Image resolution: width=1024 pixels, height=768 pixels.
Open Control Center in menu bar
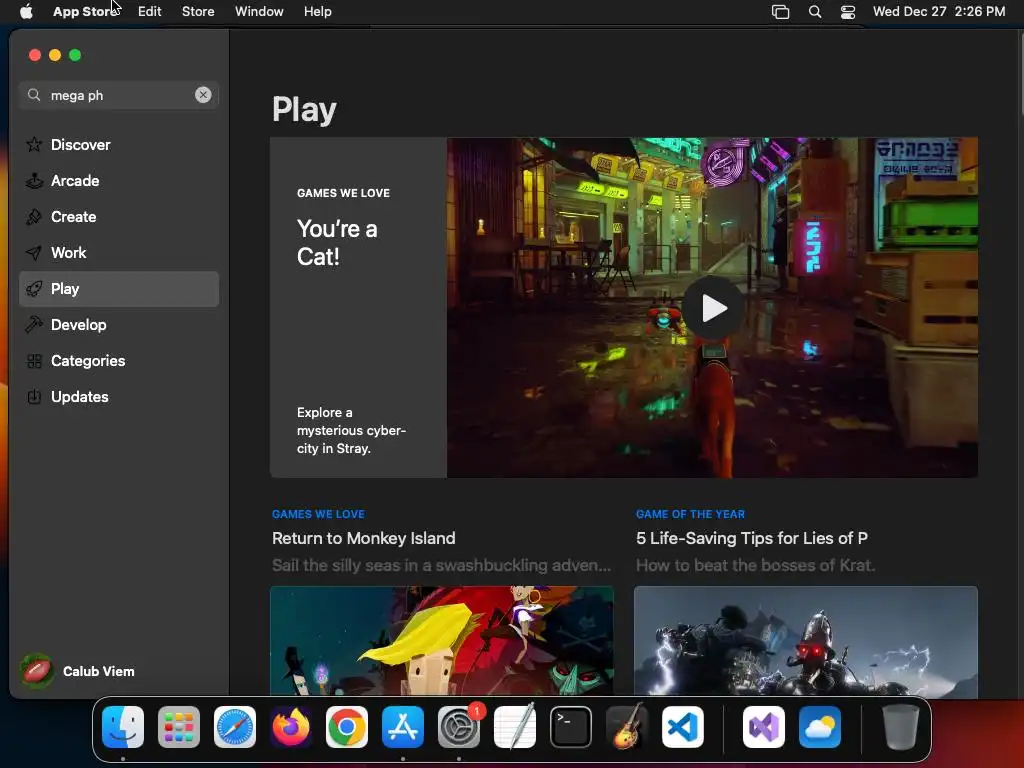coord(848,11)
